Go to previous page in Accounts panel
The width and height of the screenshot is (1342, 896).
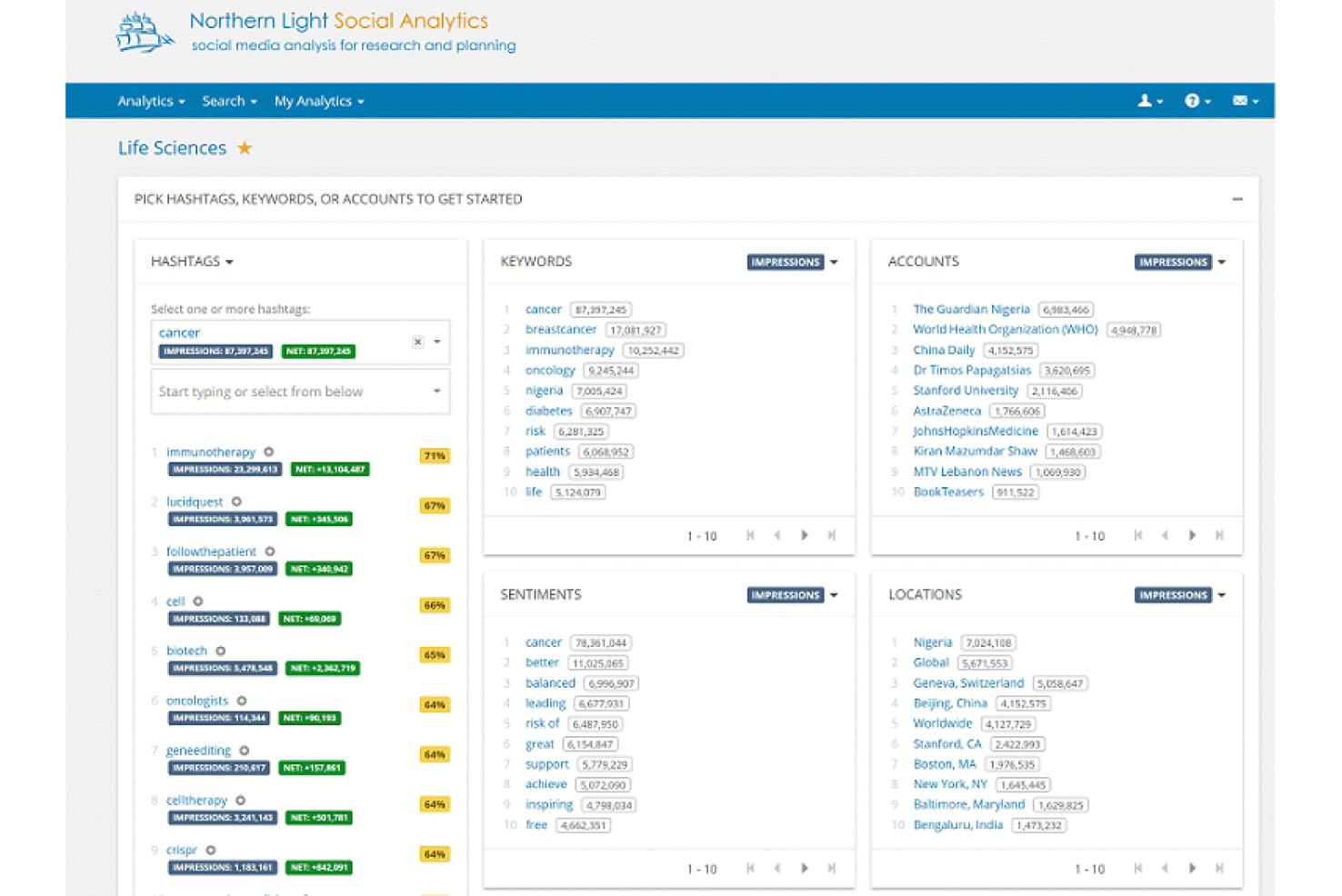point(1165,535)
